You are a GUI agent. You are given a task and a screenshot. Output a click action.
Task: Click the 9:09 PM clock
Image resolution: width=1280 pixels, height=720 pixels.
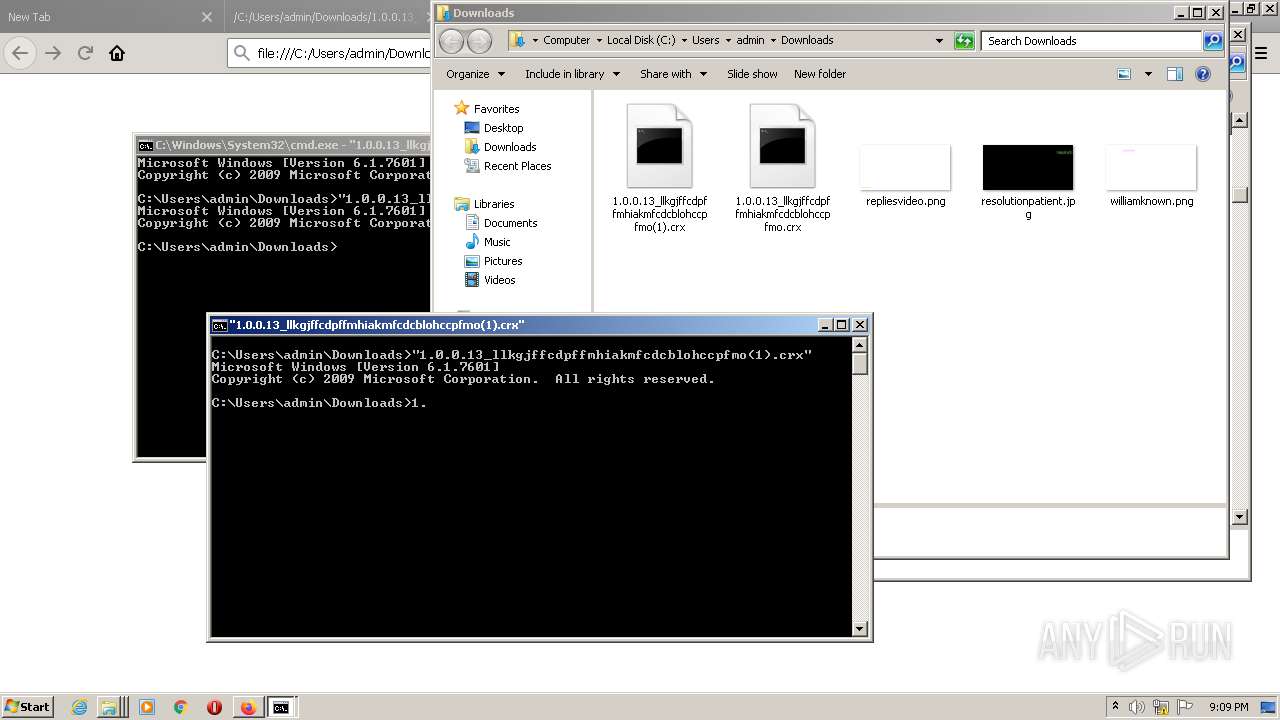click(x=1229, y=707)
